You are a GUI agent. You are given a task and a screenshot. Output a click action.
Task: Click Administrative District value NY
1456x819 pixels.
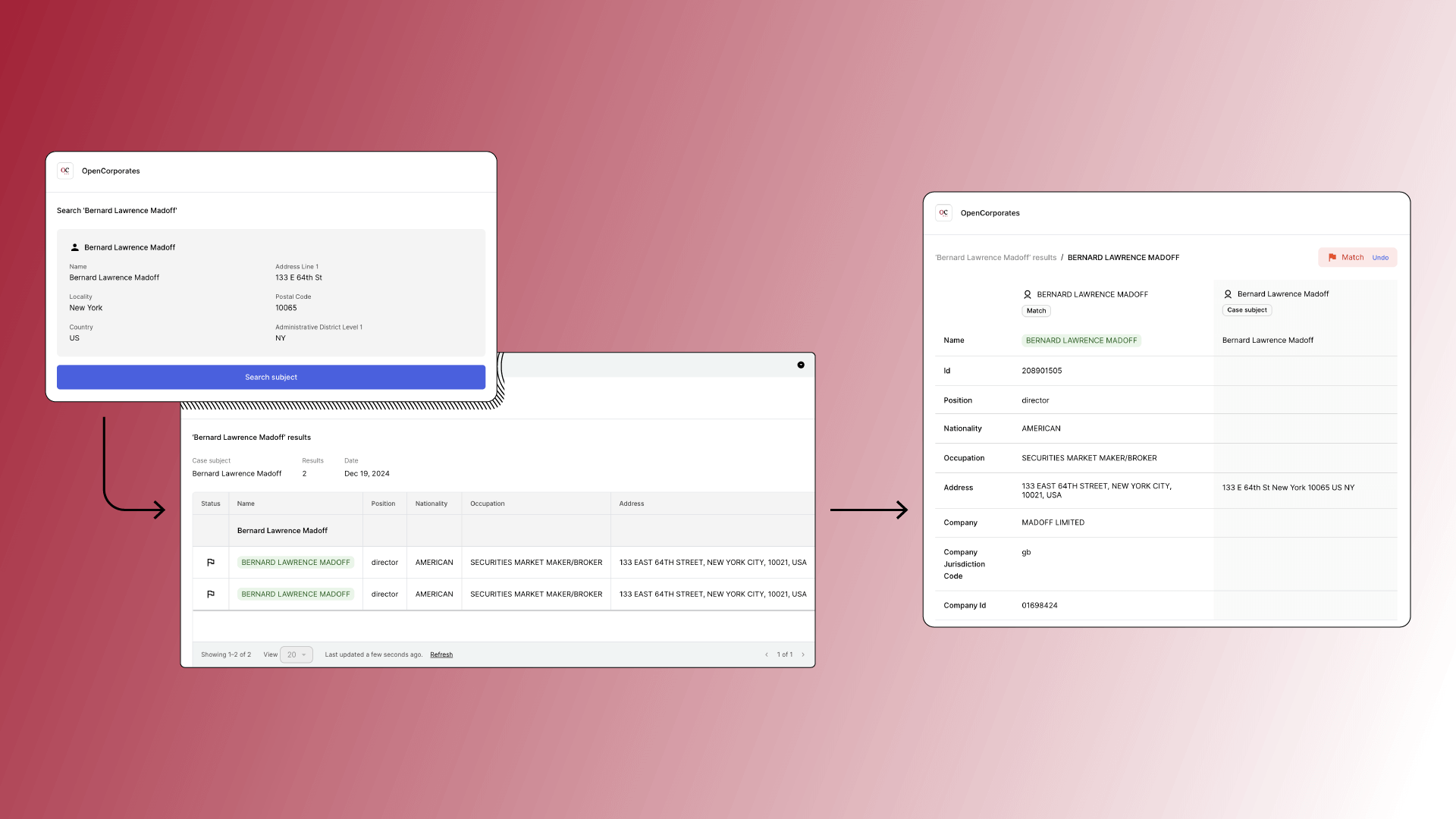[281, 338]
